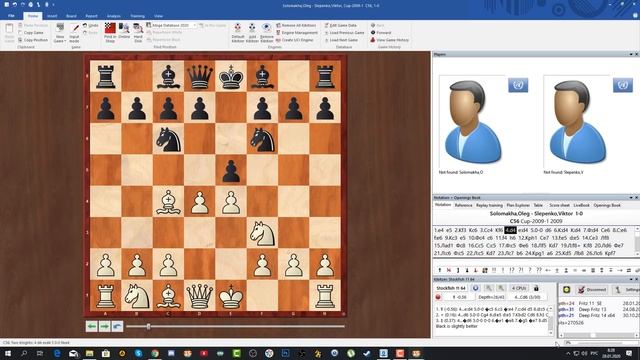Step forward one move with right arrow
The width and height of the screenshot is (640, 360).
[x=104, y=326]
